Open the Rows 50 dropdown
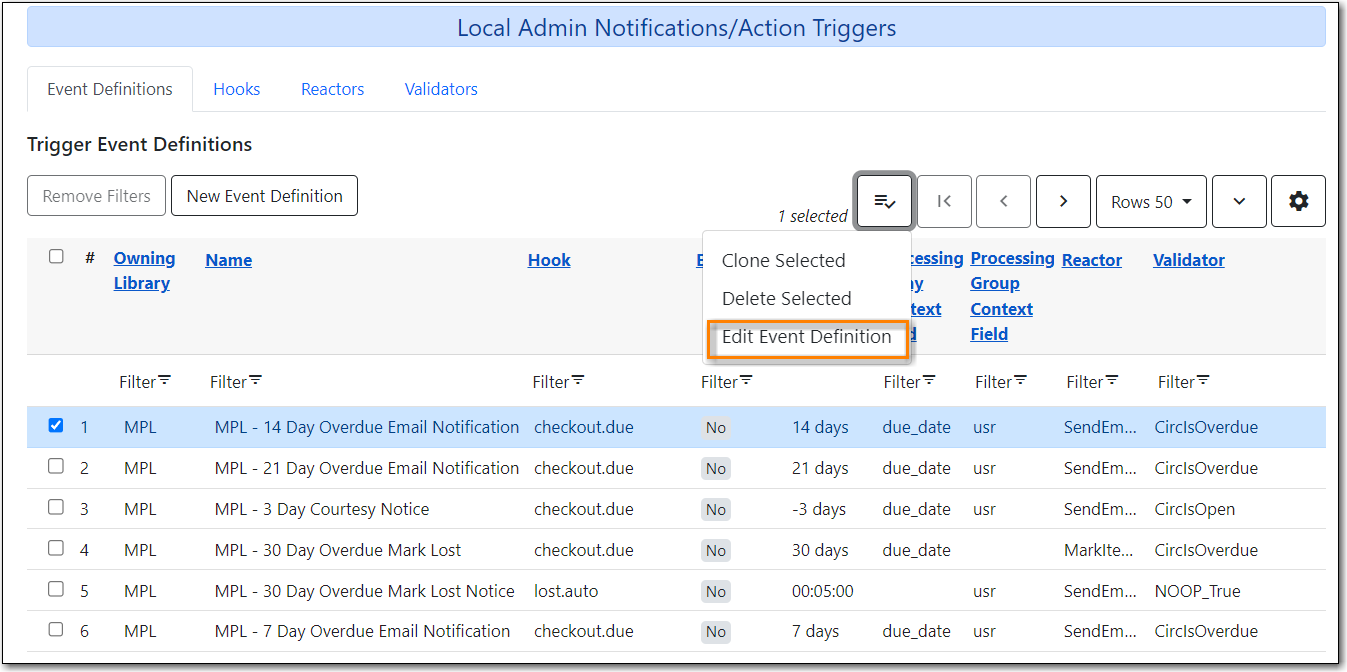The image size is (1347, 672). coord(1151,201)
